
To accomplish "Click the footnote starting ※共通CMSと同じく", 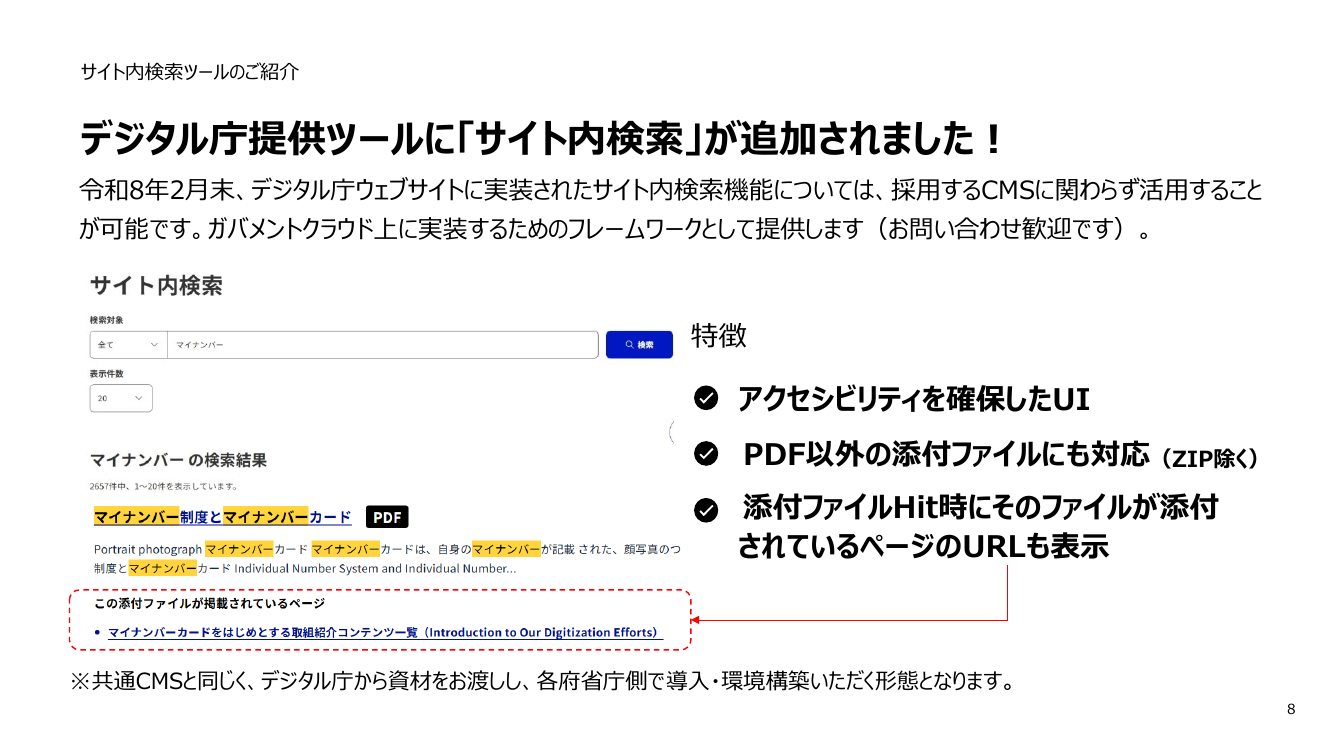I will 543,683.
